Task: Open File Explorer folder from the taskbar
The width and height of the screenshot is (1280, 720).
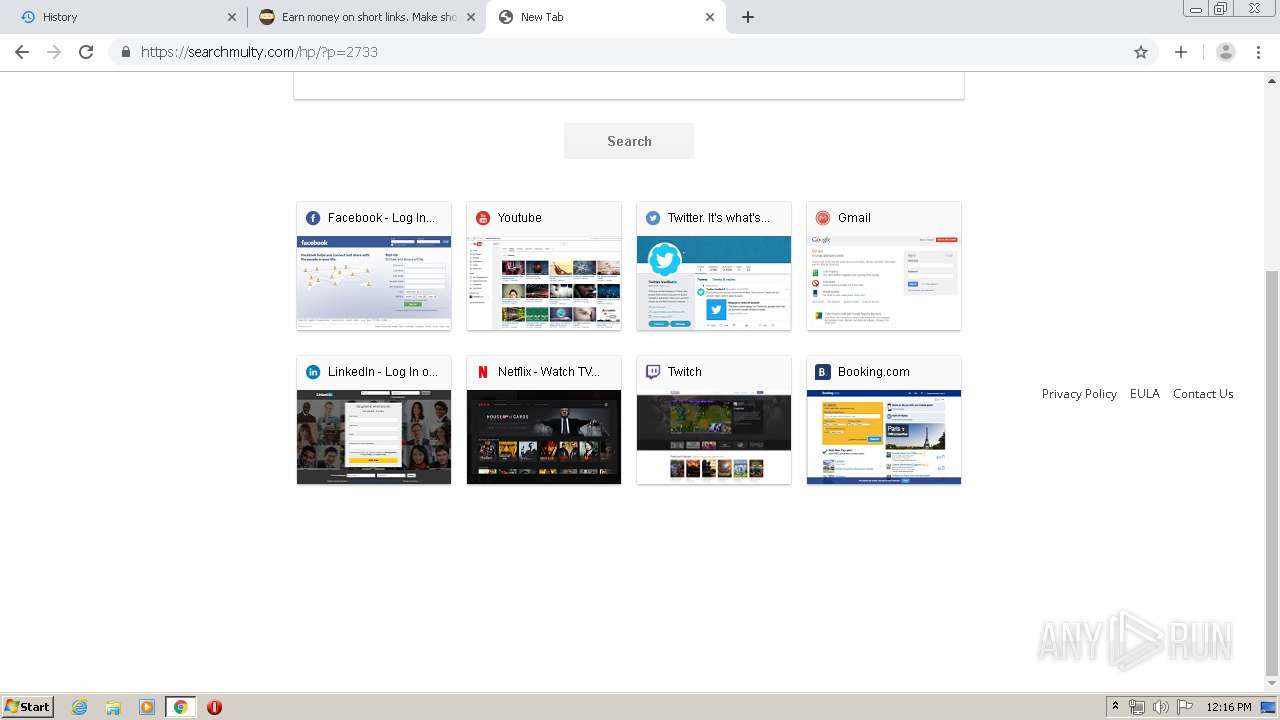Action: [x=113, y=707]
